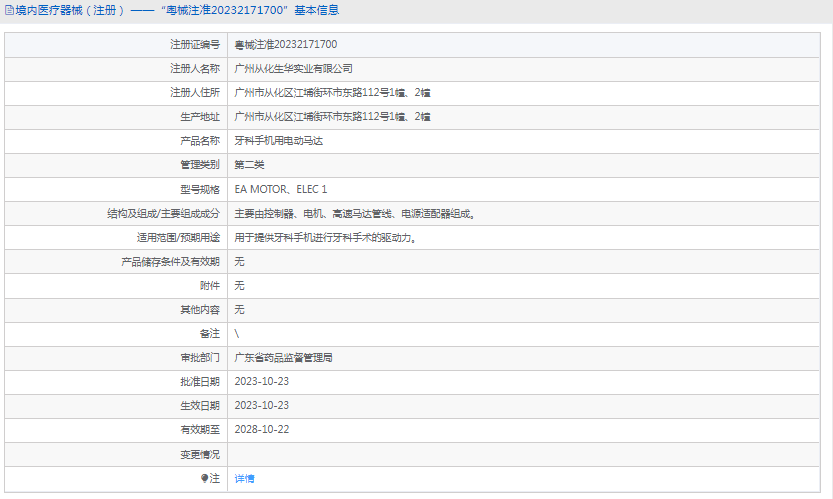Click the 管理类别 label

point(200,165)
